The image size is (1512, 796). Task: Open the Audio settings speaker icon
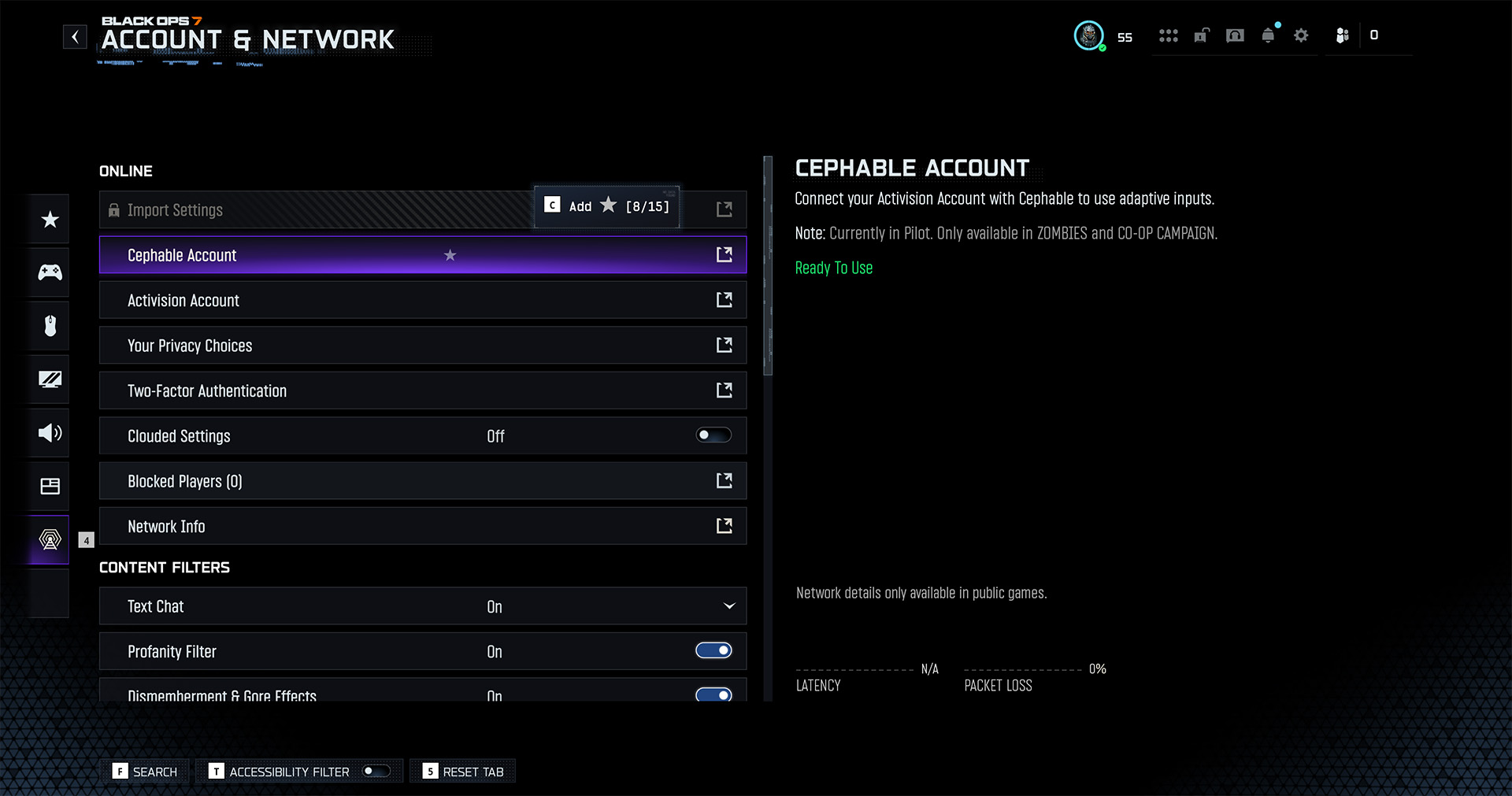tap(50, 432)
